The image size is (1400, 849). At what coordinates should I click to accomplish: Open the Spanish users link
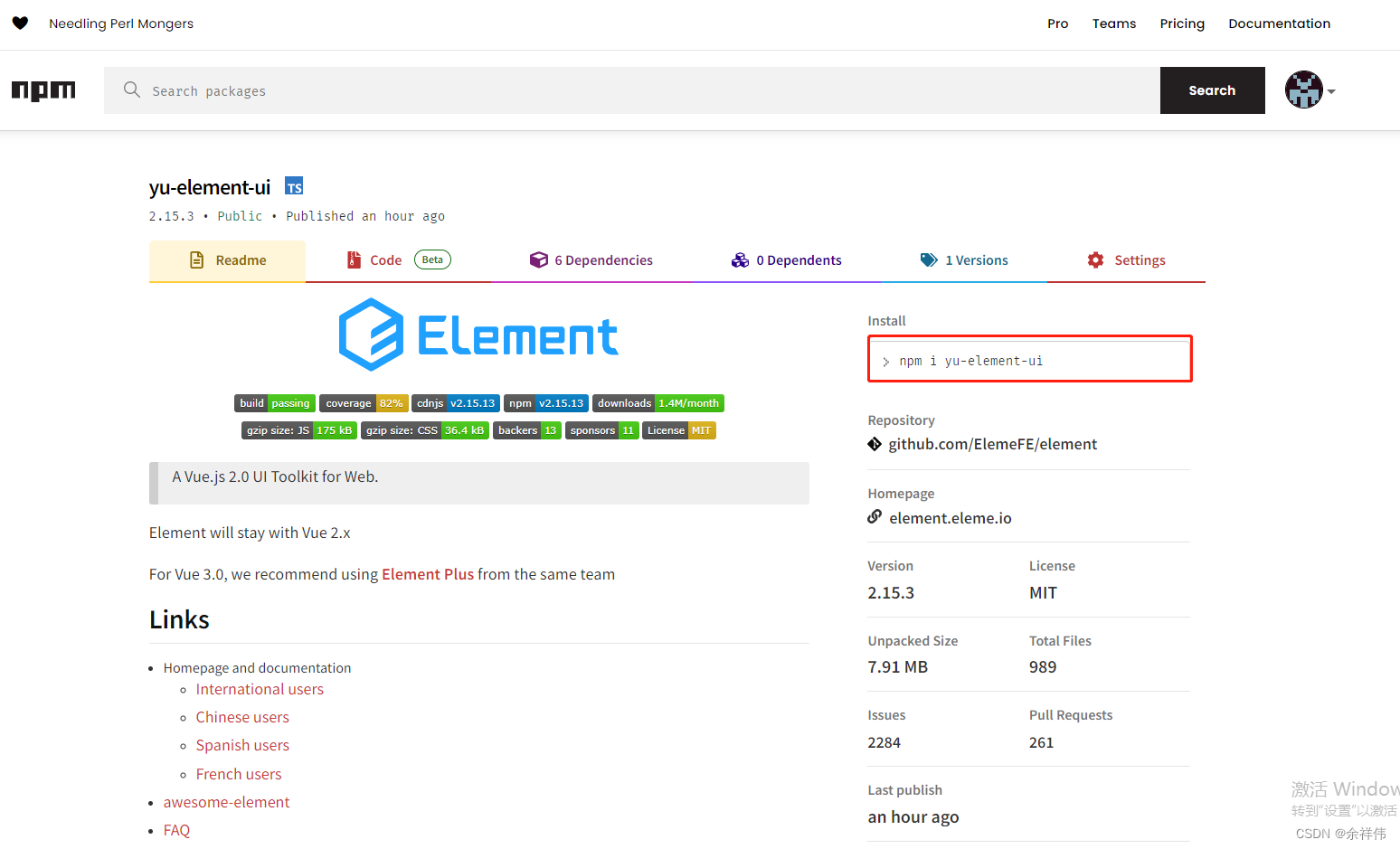242,745
